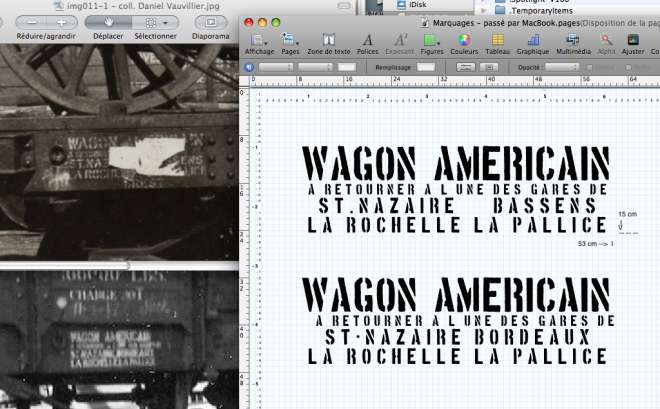The image size is (660, 409).
Task: Choose the Sélectionner marquee tool in Preview
Action: 151,22
